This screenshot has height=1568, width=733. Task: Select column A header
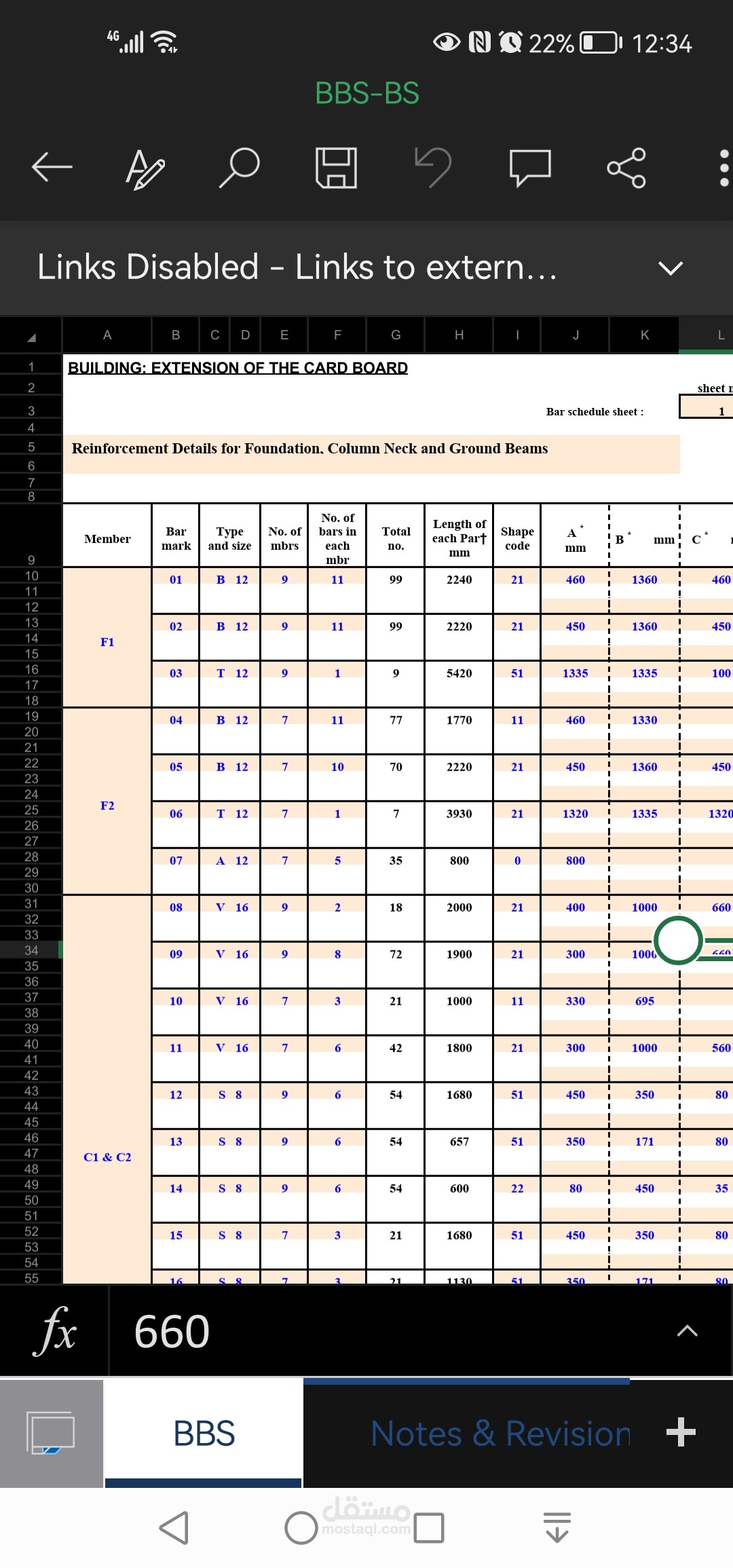[x=107, y=335]
